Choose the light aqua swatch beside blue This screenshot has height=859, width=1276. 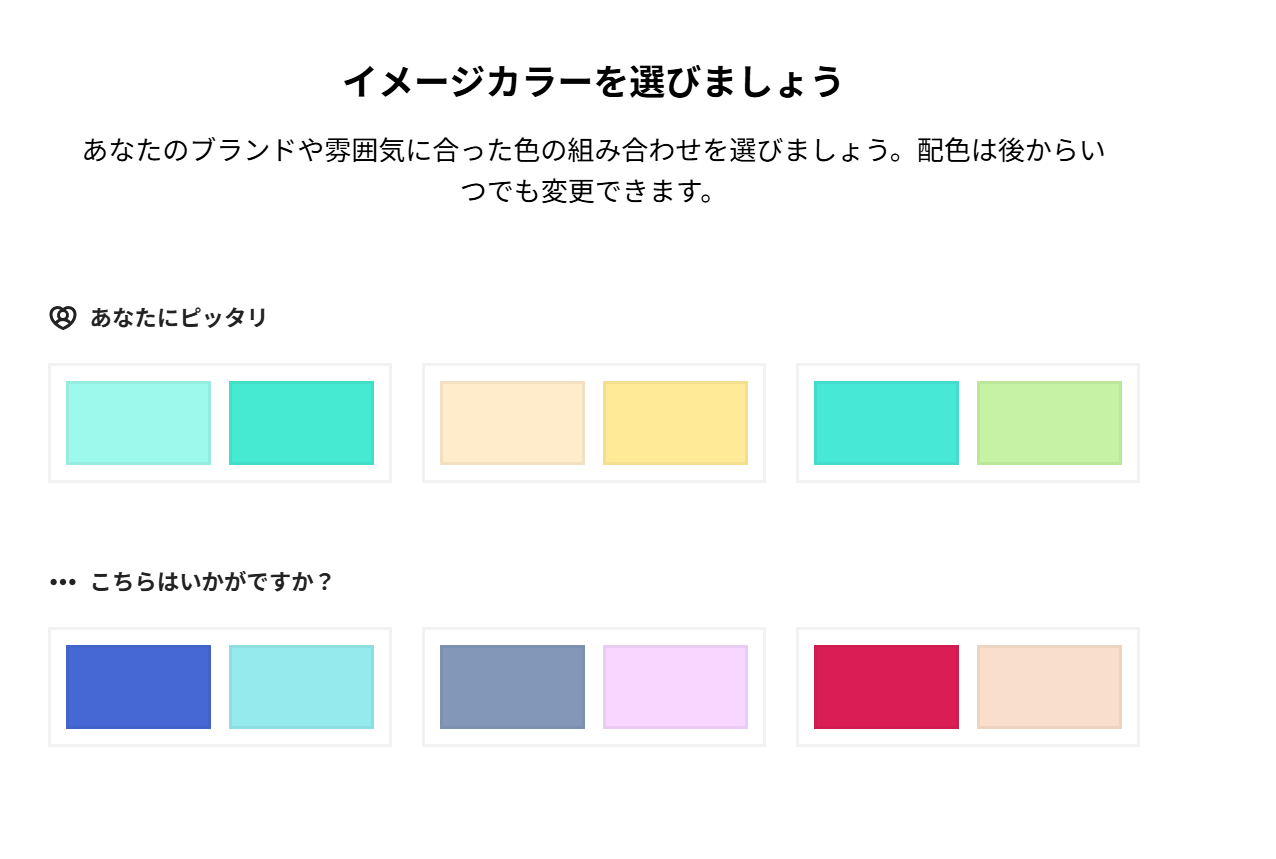coord(301,687)
